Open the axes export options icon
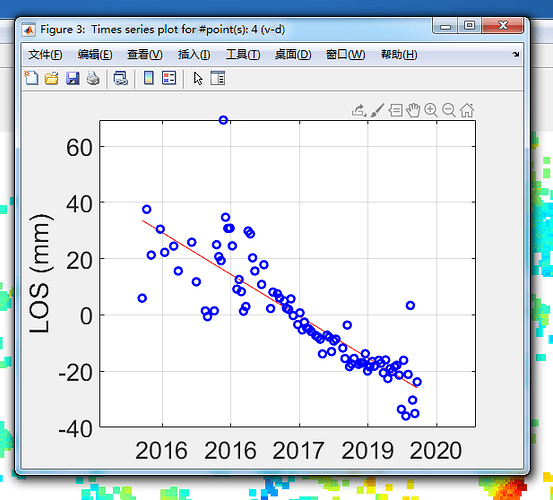Image resolution: width=553 pixels, height=500 pixels. 359,110
